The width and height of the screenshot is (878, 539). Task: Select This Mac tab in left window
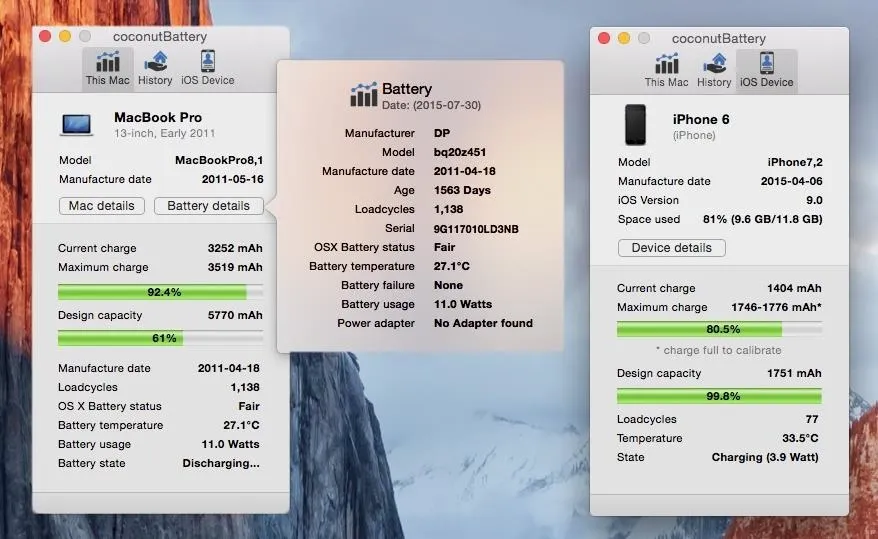pyautogui.click(x=108, y=68)
